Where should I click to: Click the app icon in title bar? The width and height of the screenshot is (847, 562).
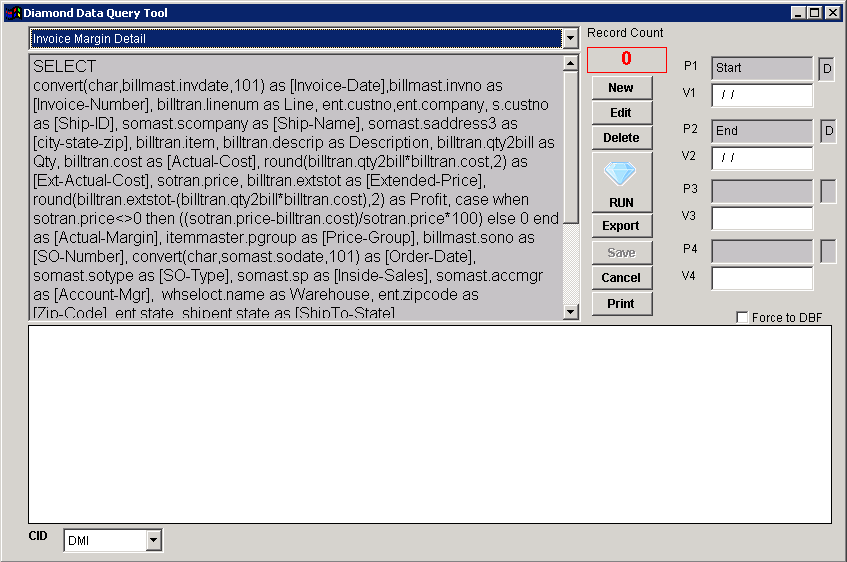click(13, 13)
